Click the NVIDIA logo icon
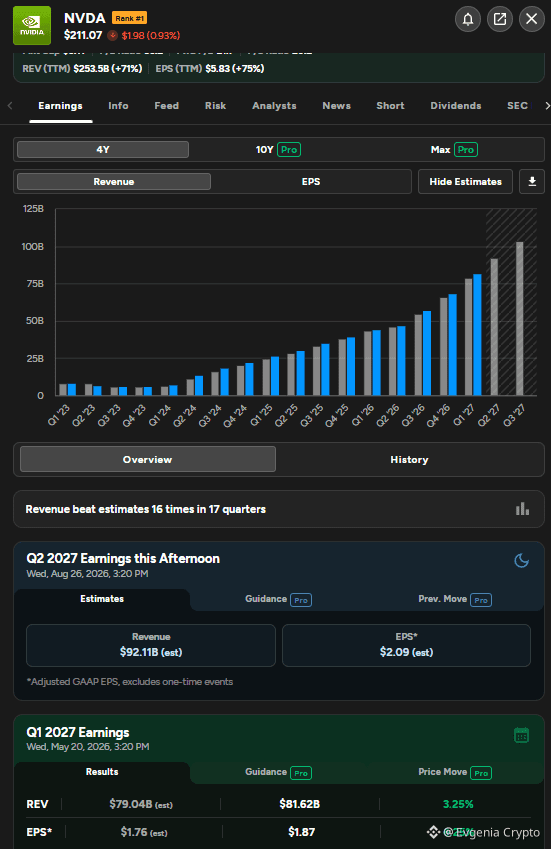 [32, 25]
